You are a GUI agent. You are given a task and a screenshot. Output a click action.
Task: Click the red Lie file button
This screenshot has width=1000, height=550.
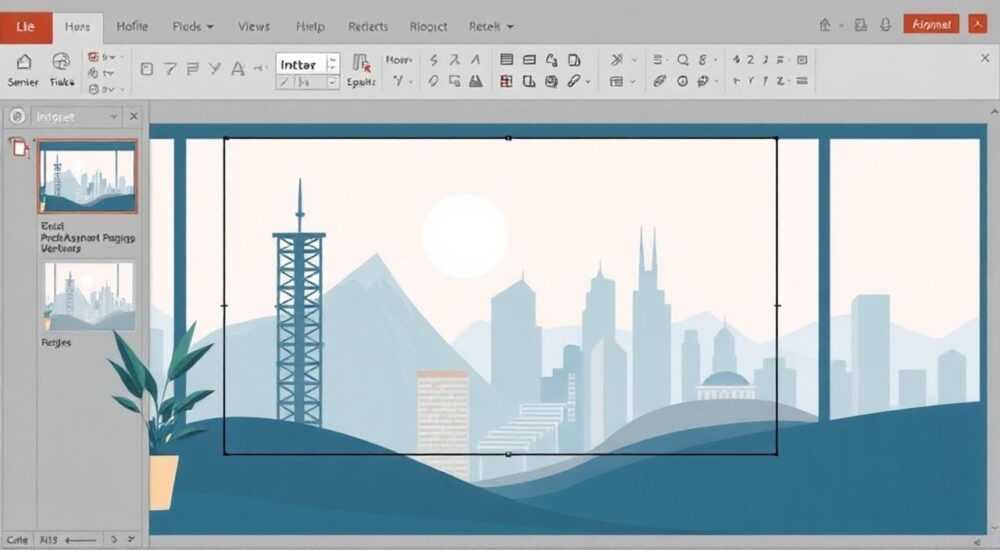click(26, 27)
